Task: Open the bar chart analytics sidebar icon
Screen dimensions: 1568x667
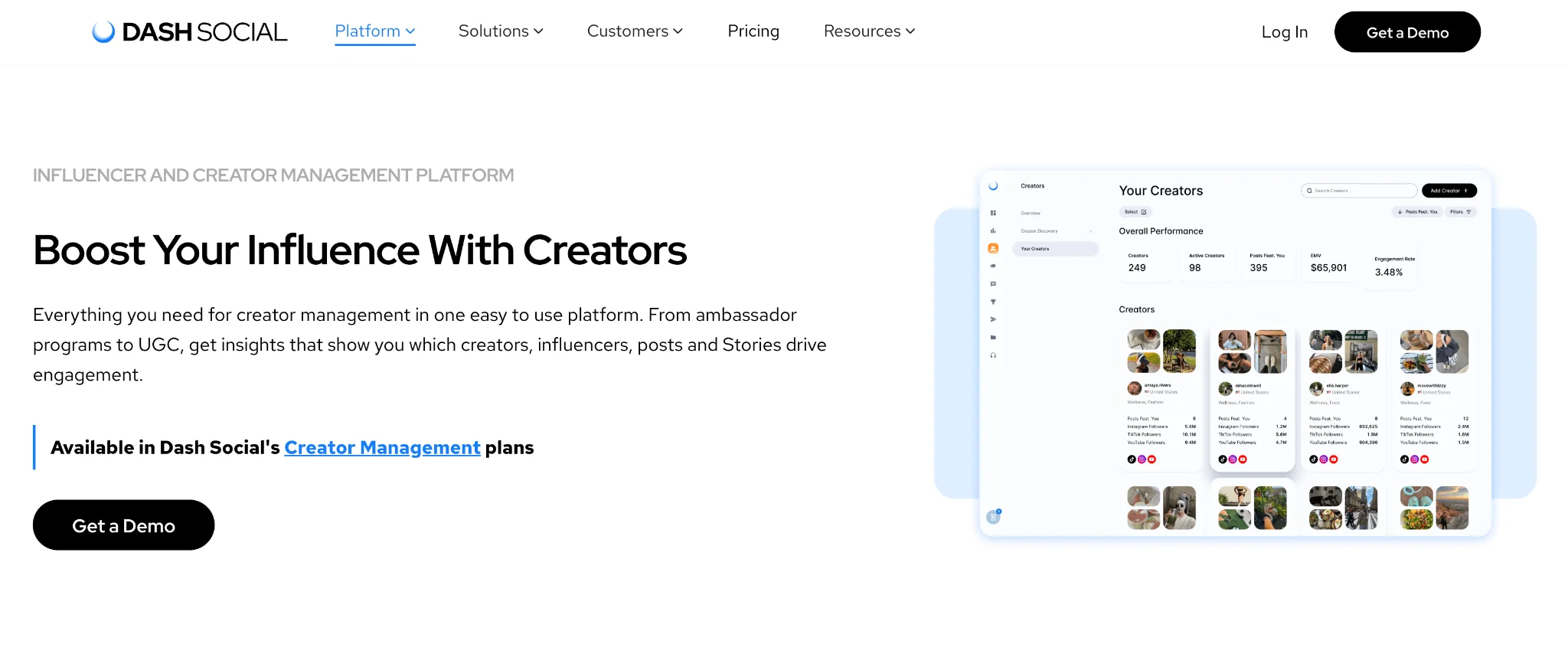Action: coord(993,231)
